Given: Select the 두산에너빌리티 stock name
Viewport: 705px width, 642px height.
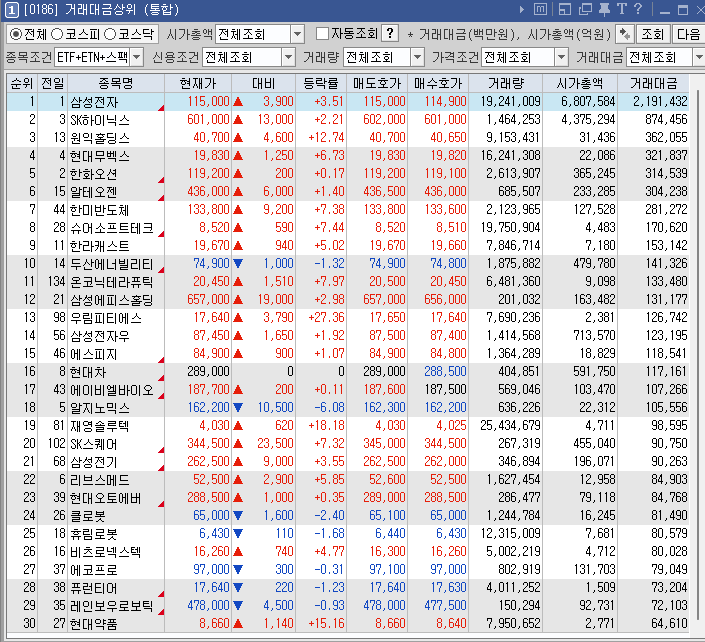Looking at the screenshot, I should point(112,263).
